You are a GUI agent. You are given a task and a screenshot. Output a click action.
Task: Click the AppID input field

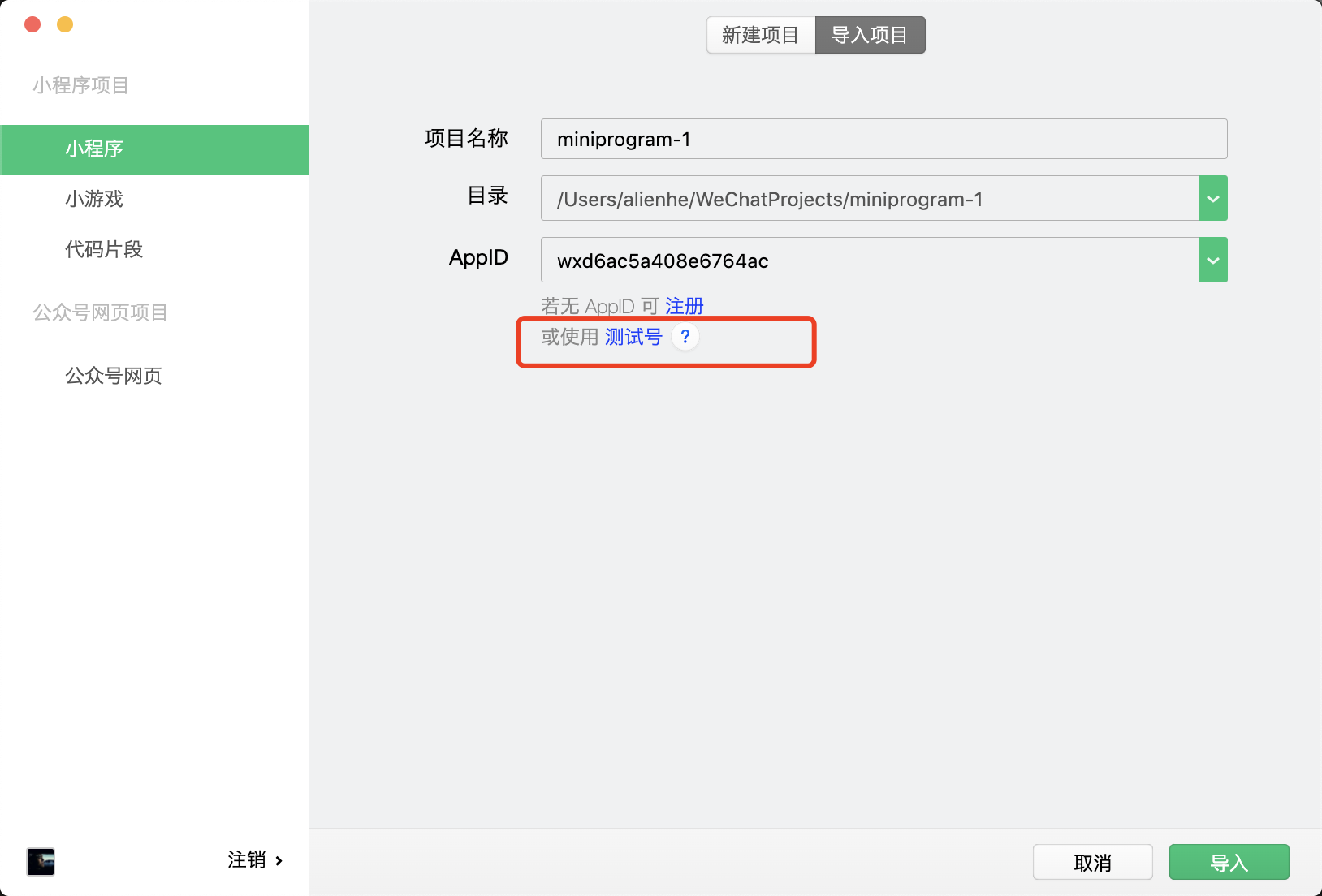pos(870,260)
